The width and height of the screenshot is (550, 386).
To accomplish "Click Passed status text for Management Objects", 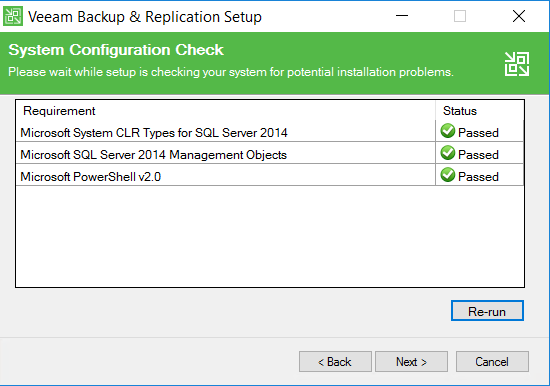I will coord(478,155).
